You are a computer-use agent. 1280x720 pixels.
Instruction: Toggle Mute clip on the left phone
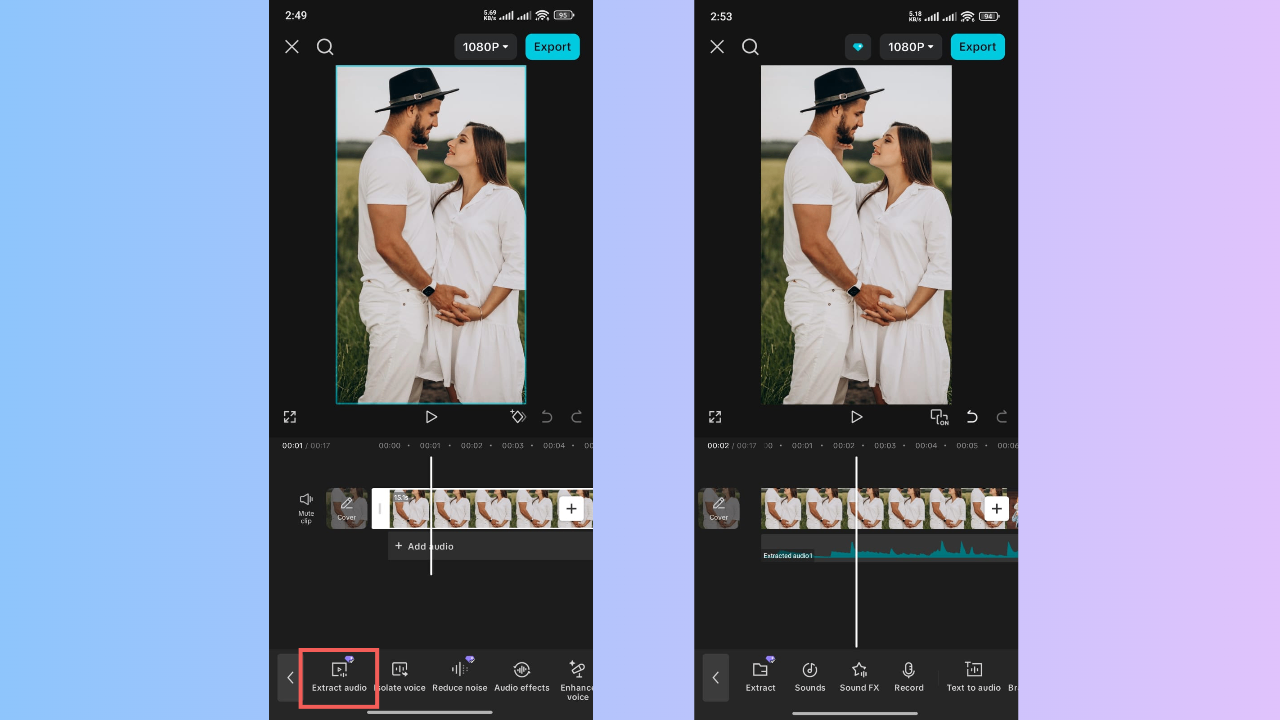point(306,508)
